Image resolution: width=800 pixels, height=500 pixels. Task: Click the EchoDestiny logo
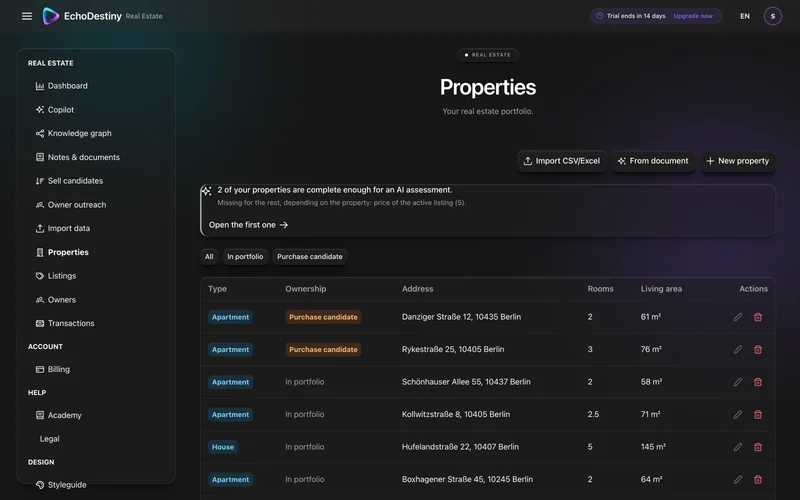pos(83,16)
